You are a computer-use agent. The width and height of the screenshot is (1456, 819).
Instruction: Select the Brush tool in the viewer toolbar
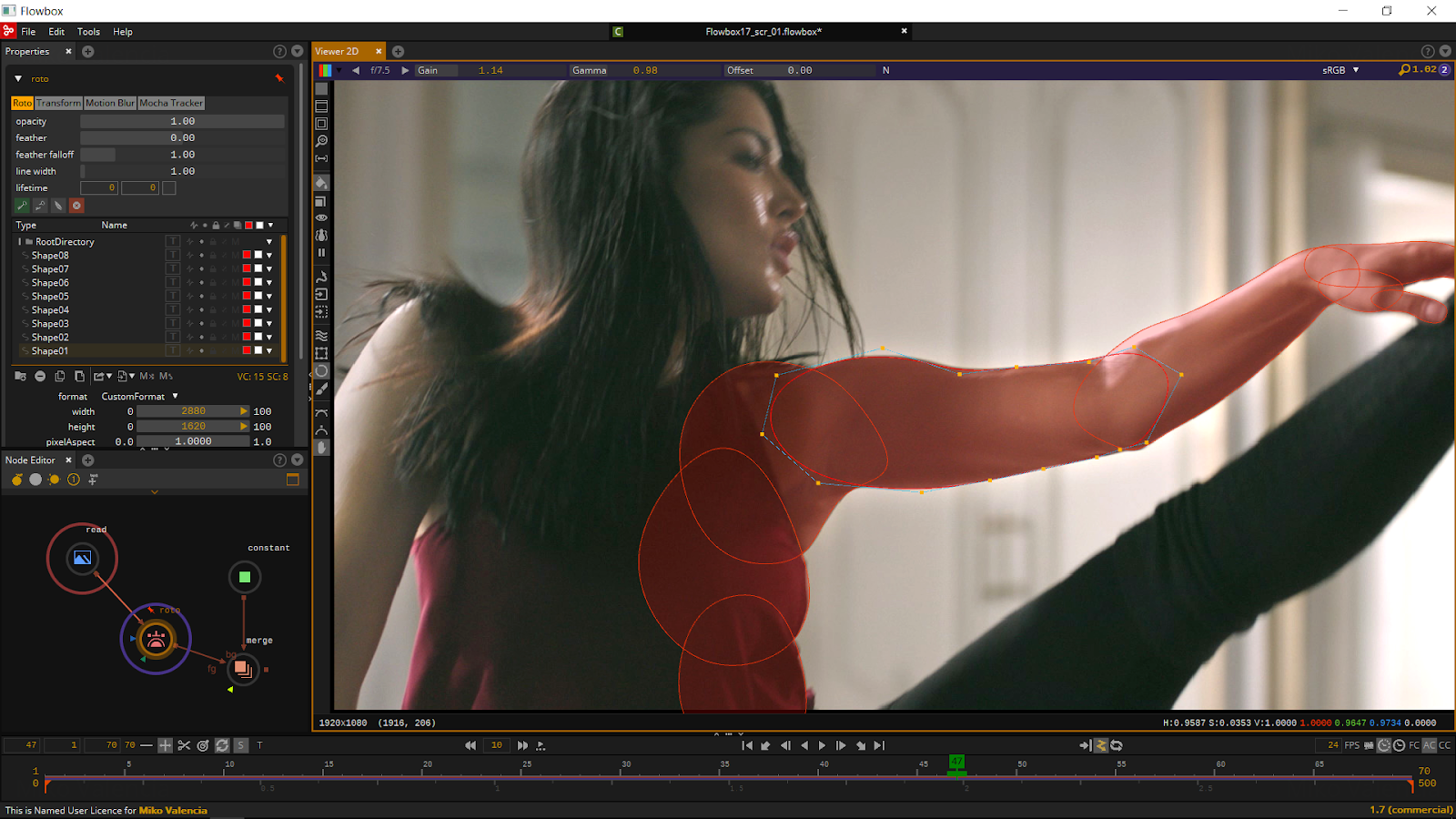321,389
